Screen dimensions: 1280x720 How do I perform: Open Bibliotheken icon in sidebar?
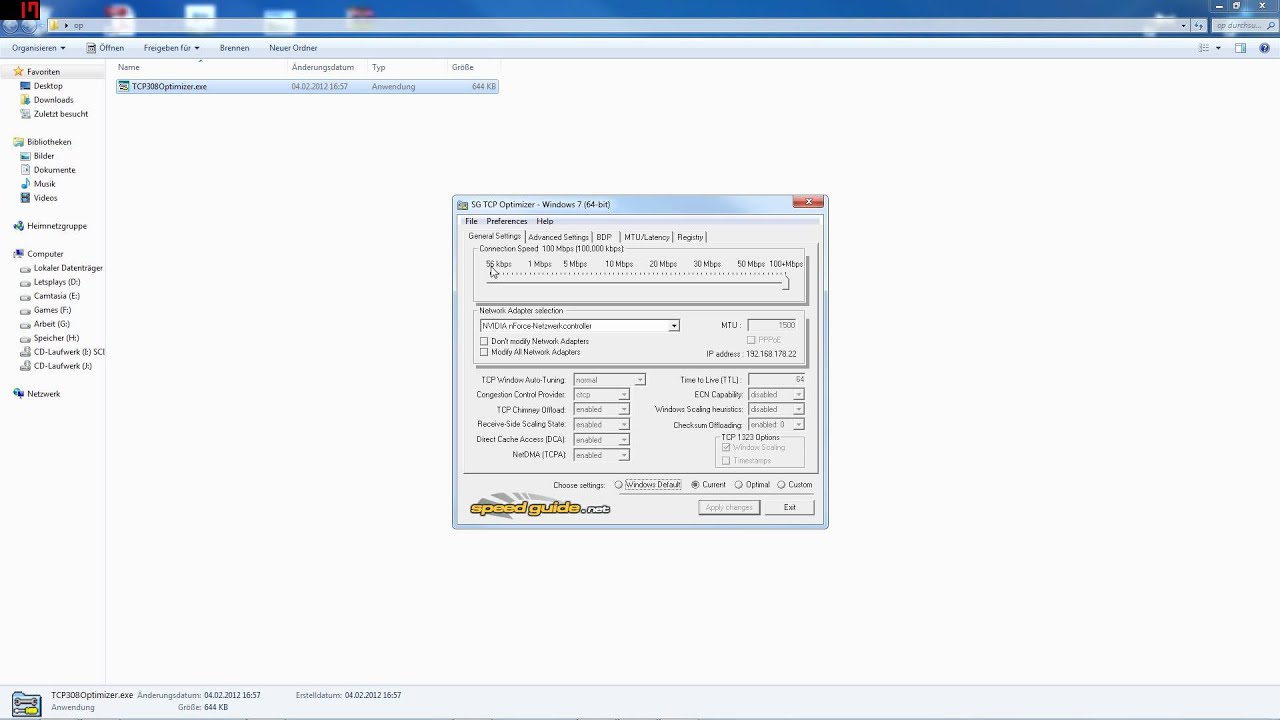[18, 142]
